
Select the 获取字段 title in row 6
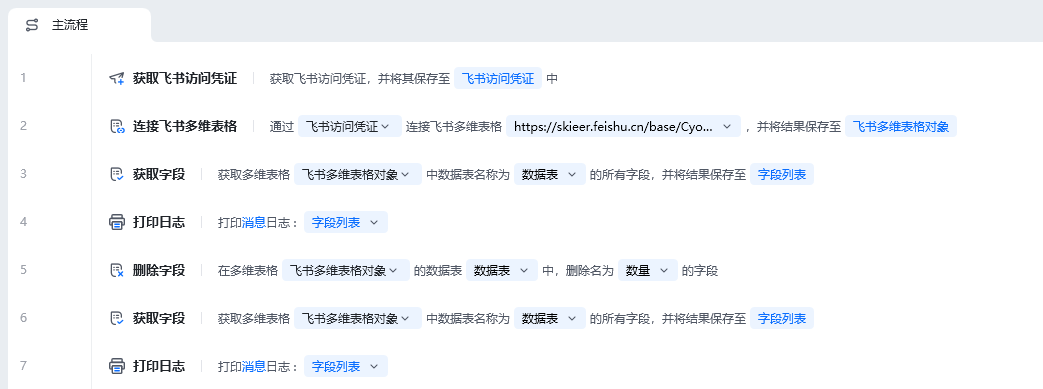point(159,318)
